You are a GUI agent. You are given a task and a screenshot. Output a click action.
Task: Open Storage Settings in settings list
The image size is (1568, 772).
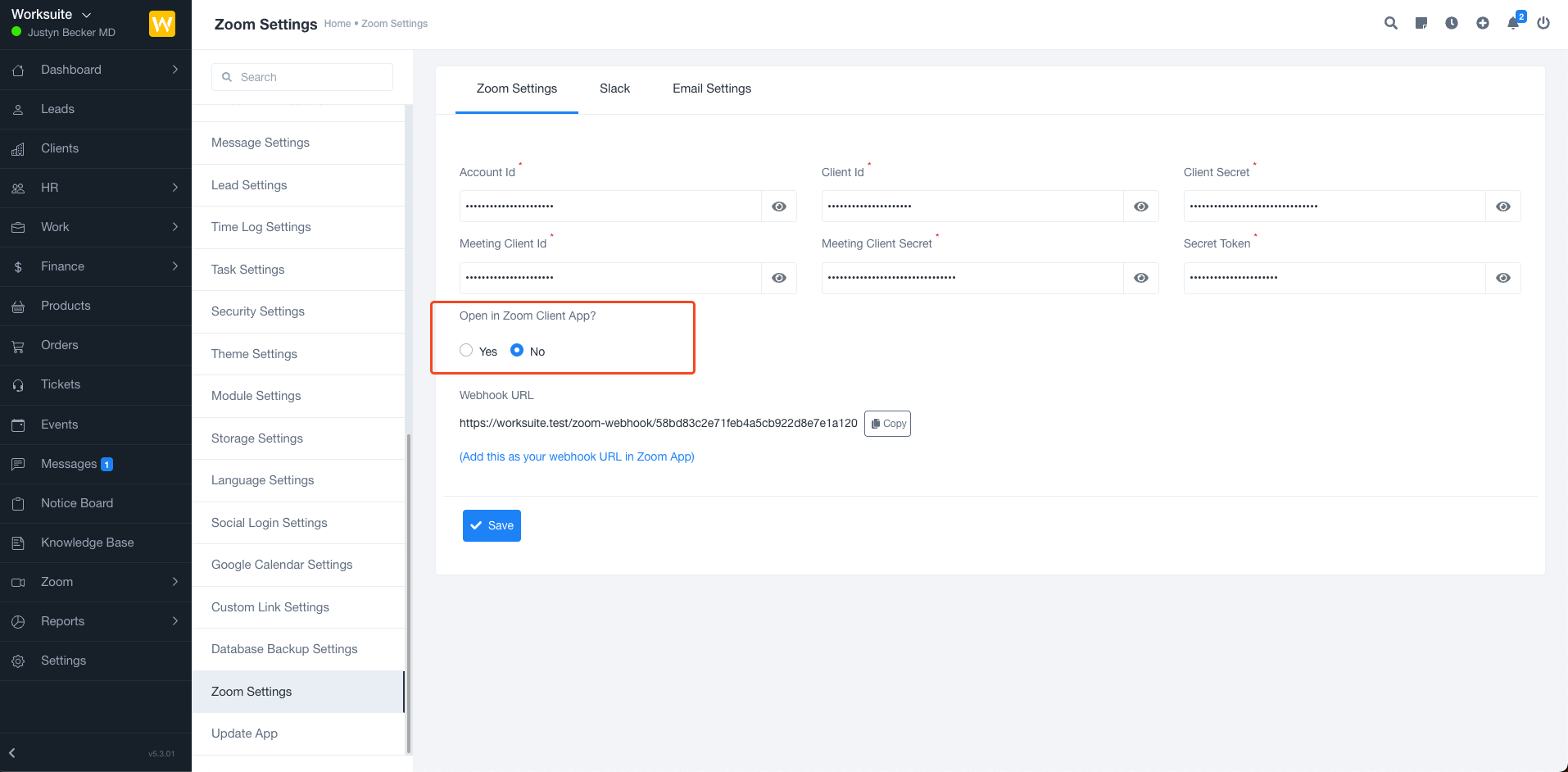pos(298,438)
